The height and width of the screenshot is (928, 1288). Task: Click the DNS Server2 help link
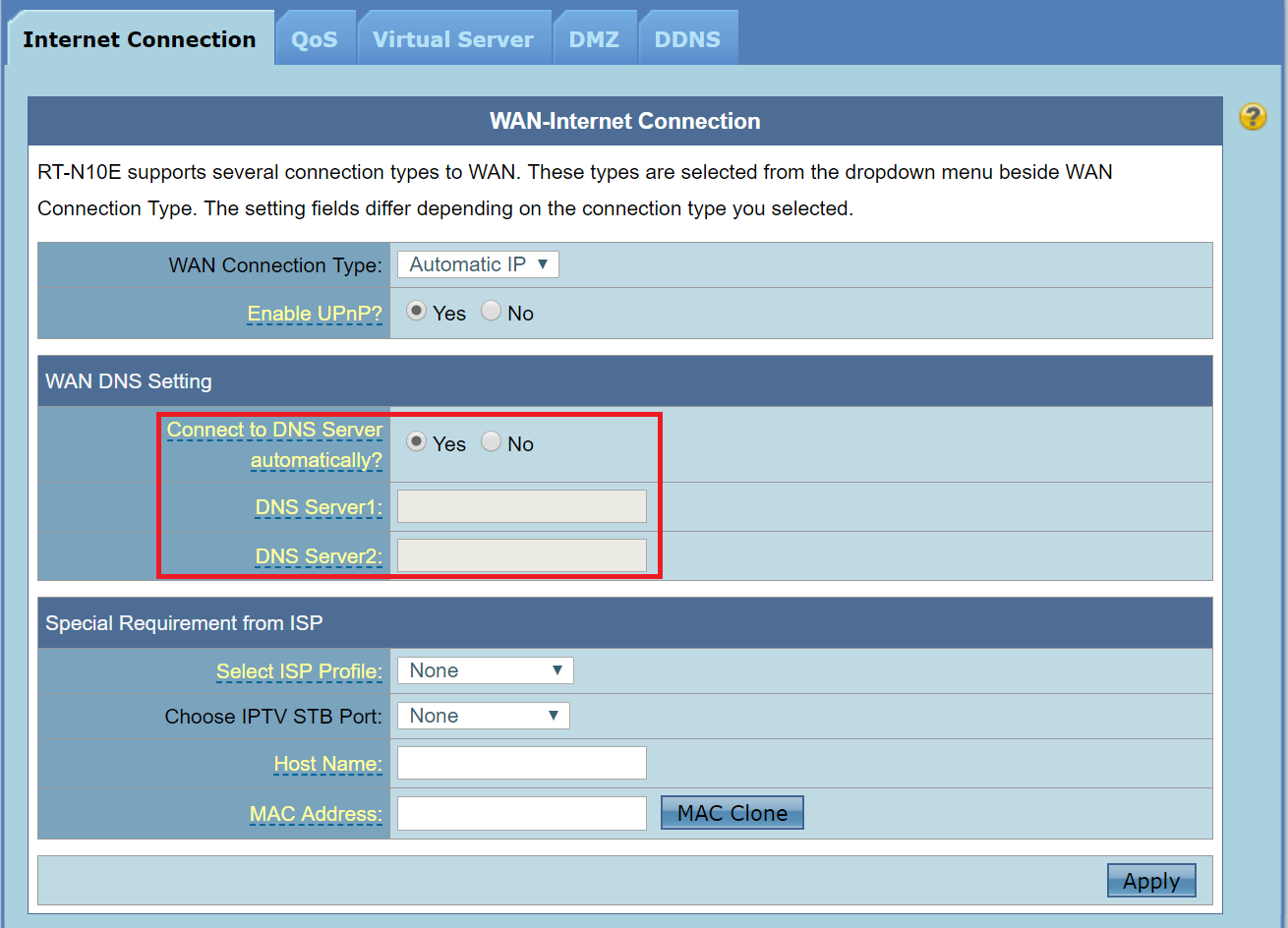[x=317, y=555]
